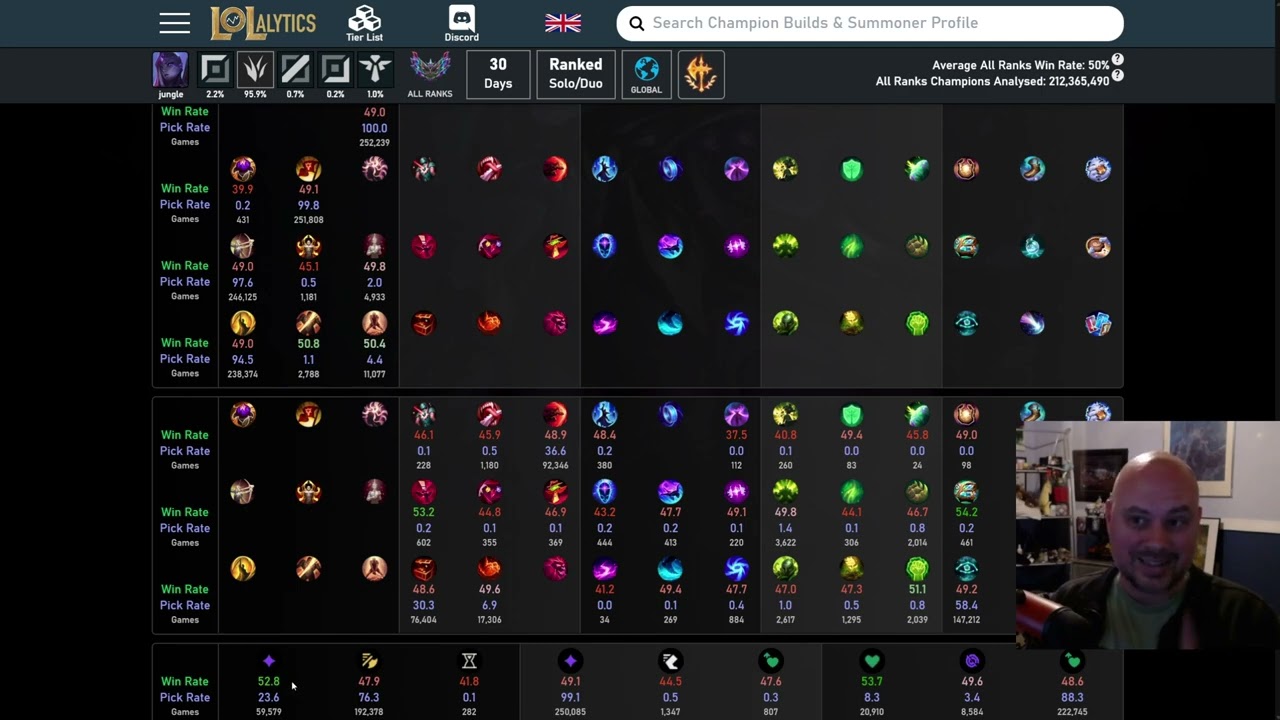Image resolution: width=1280 pixels, height=720 pixels.
Task: Select secondary rune with 54.2 win rate
Action: [966, 491]
